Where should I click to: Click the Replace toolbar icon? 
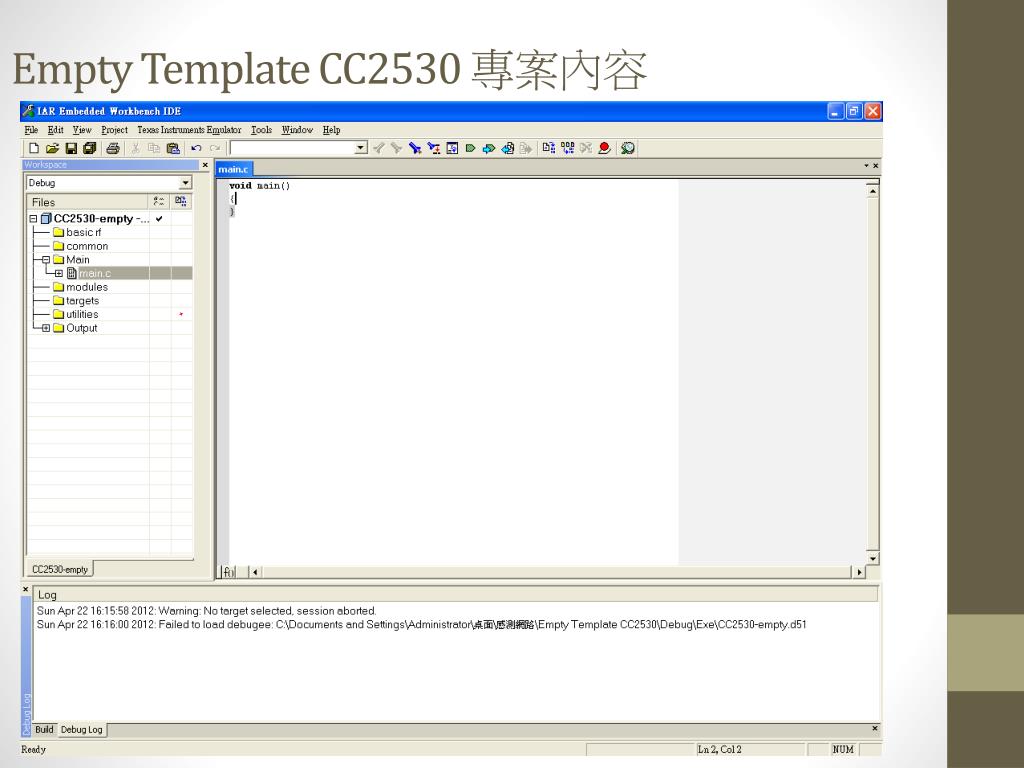(434, 148)
